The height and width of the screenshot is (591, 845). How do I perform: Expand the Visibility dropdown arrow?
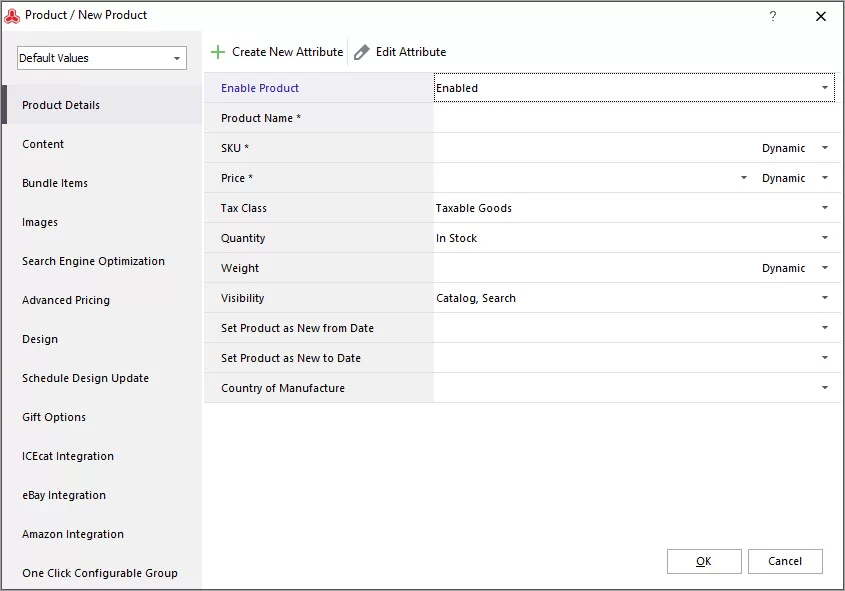(x=825, y=297)
